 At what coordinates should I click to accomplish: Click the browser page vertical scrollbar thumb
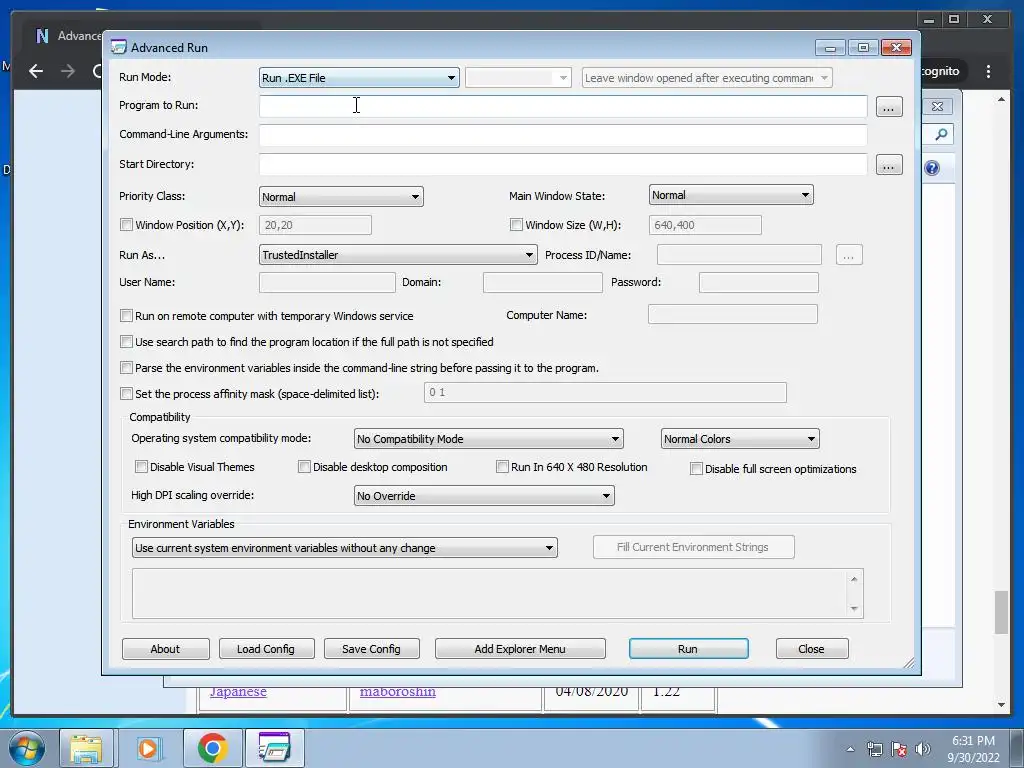click(1001, 612)
